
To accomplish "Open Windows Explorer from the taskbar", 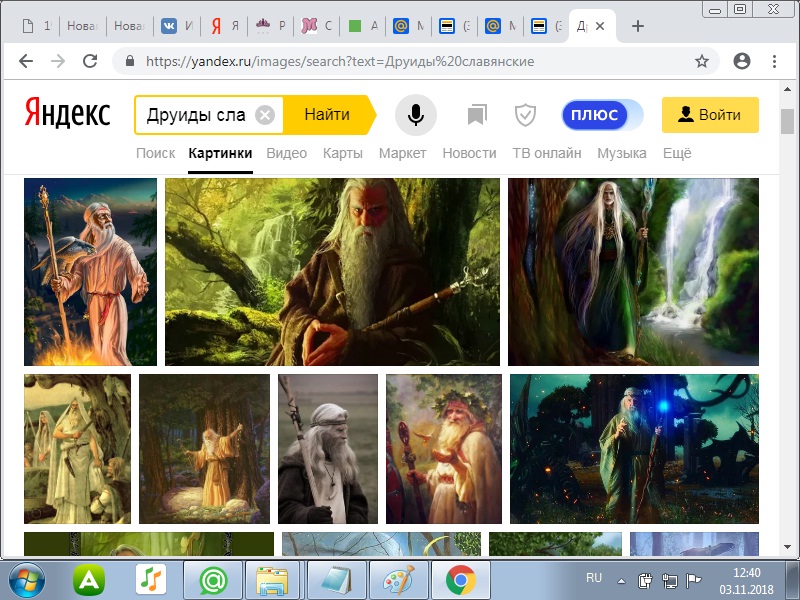I will 274,580.
